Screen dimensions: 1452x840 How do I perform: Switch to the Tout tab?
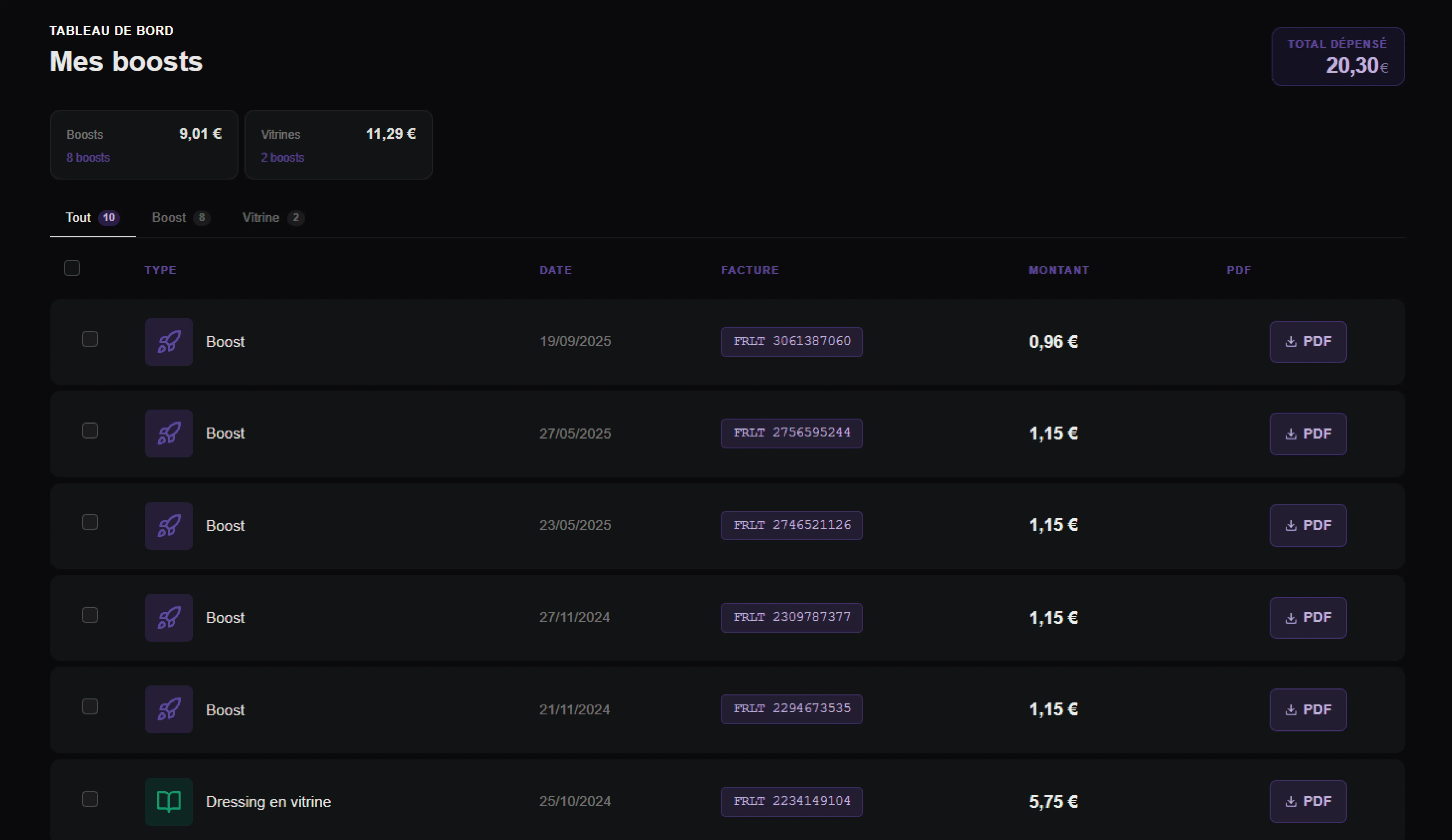tap(93, 218)
